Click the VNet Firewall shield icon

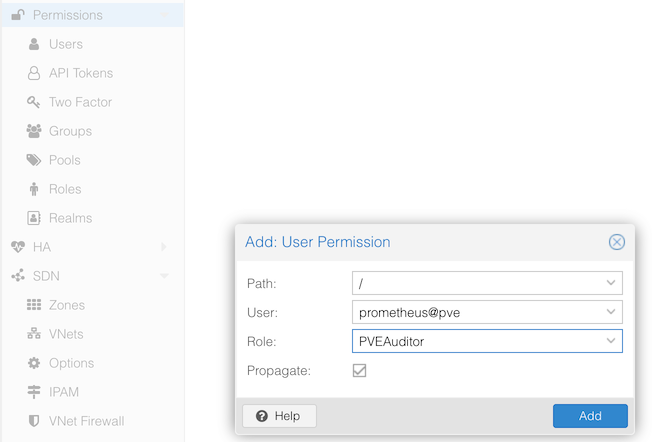pyautogui.click(x=33, y=421)
